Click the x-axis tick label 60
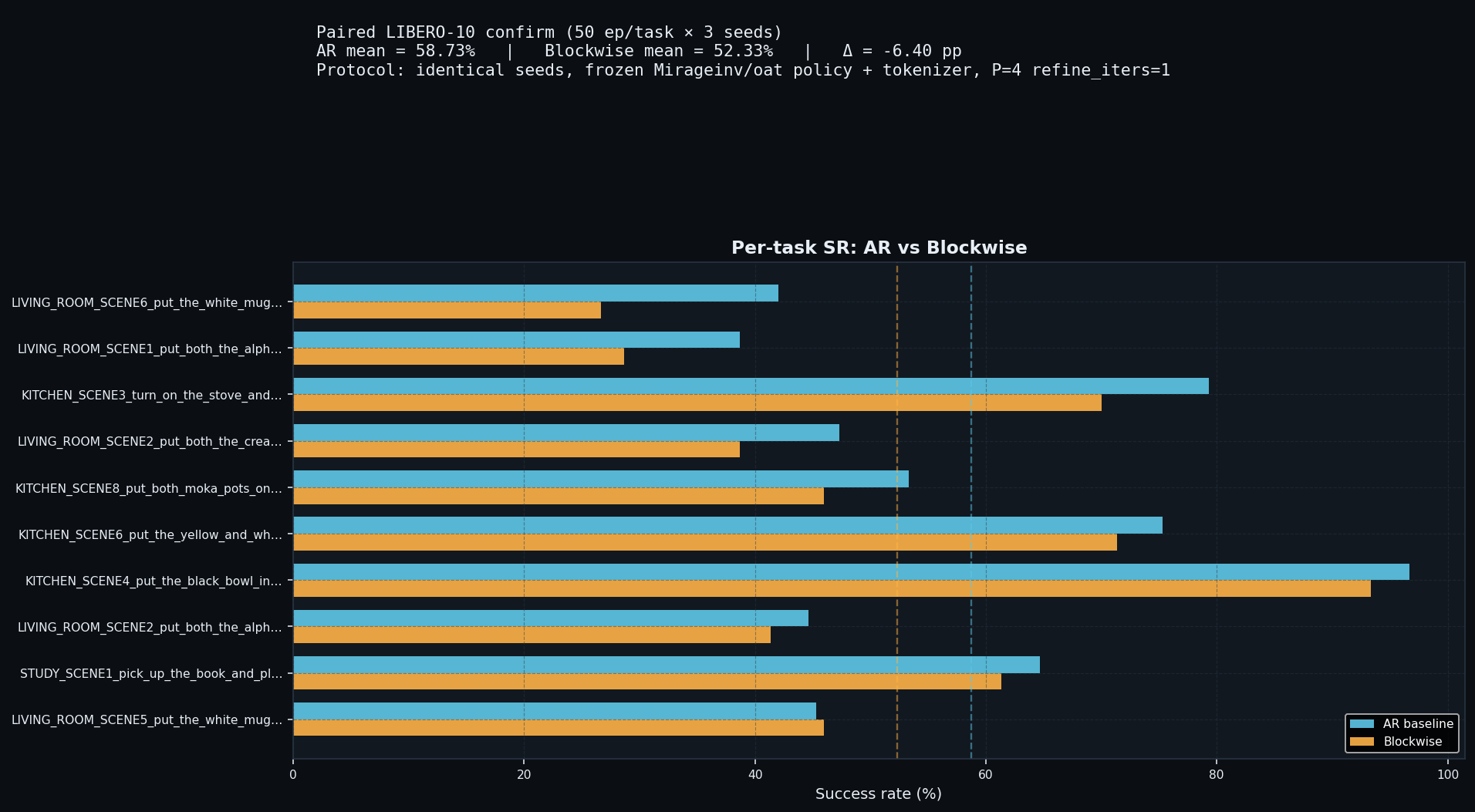This screenshot has width=1475, height=812. (x=986, y=774)
